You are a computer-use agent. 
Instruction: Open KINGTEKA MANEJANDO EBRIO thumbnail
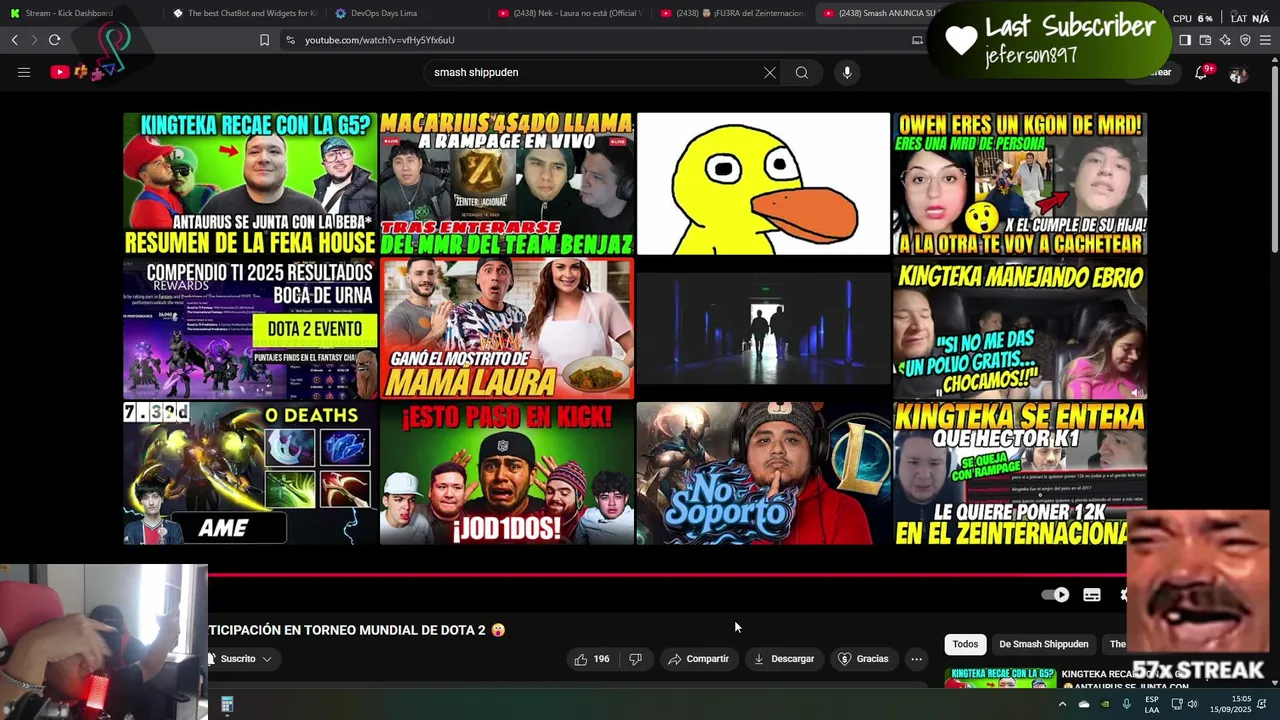pyautogui.click(x=1020, y=329)
